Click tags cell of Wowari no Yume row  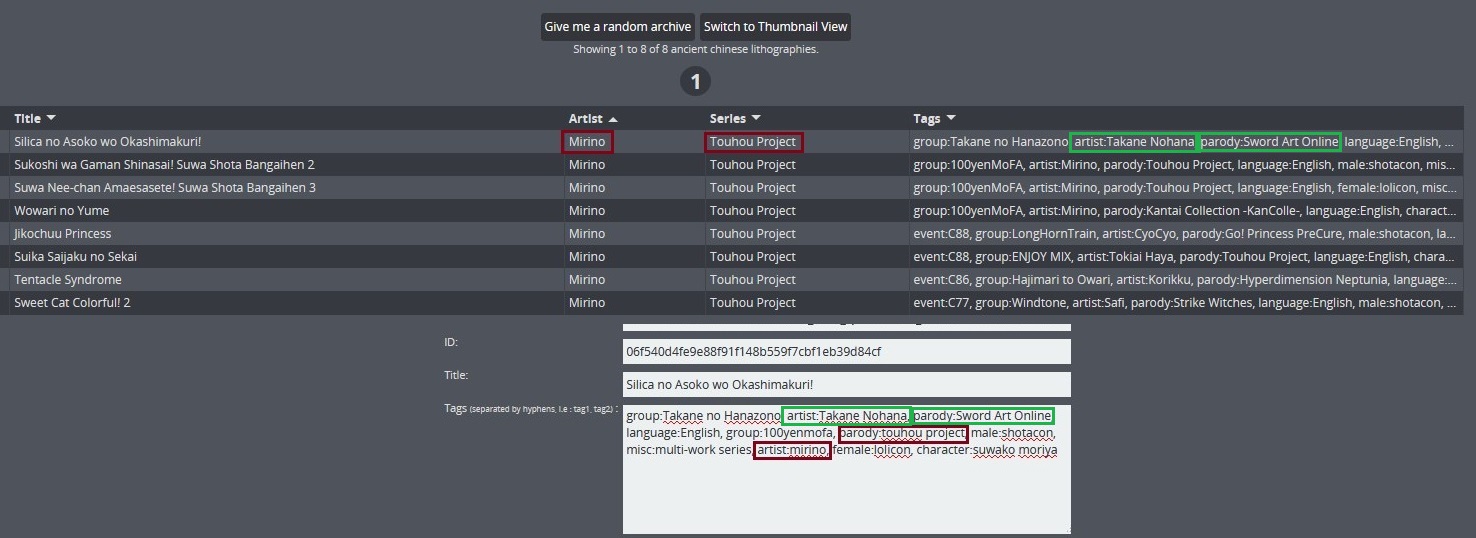pyautogui.click(x=1185, y=211)
